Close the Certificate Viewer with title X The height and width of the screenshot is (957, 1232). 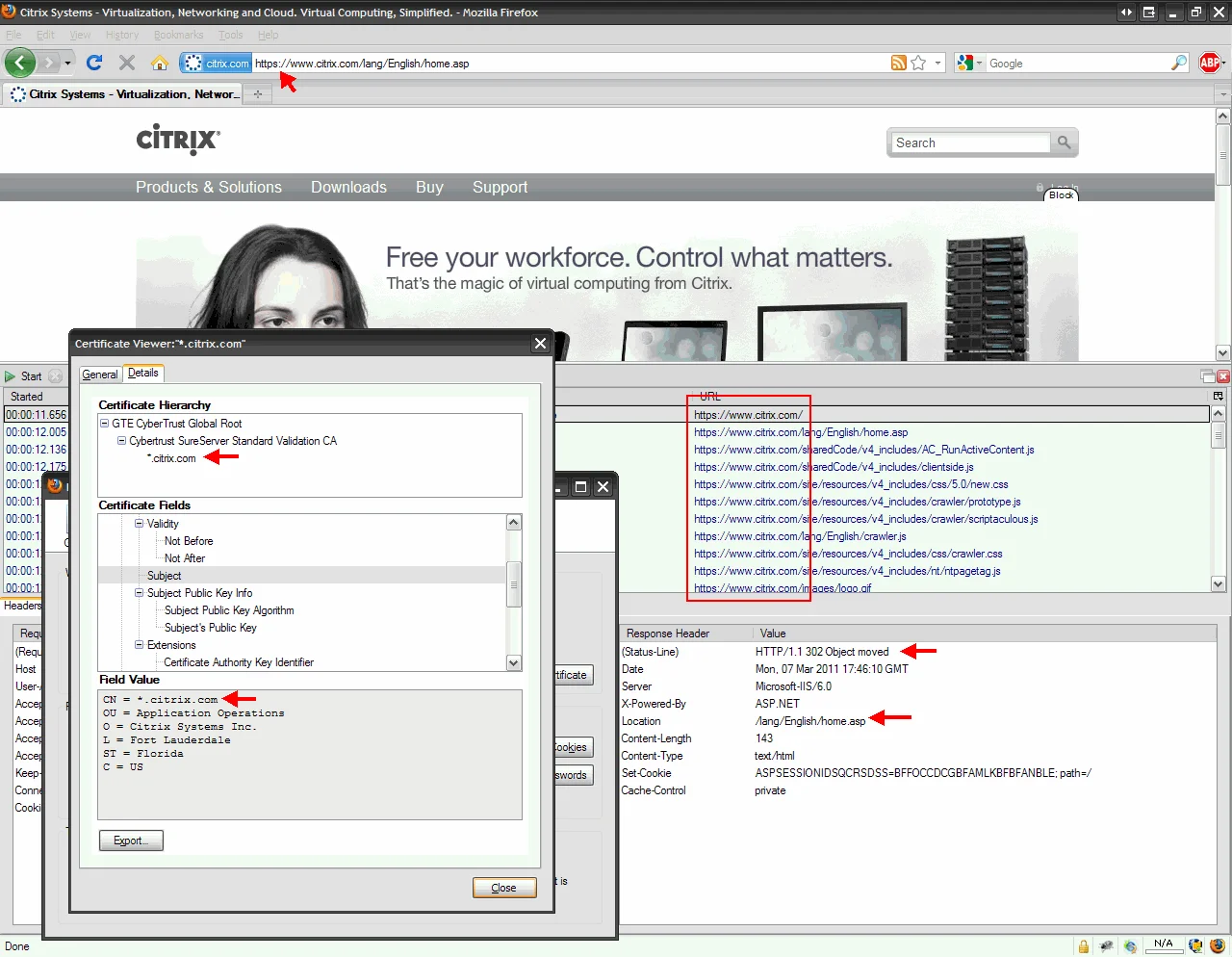point(540,344)
